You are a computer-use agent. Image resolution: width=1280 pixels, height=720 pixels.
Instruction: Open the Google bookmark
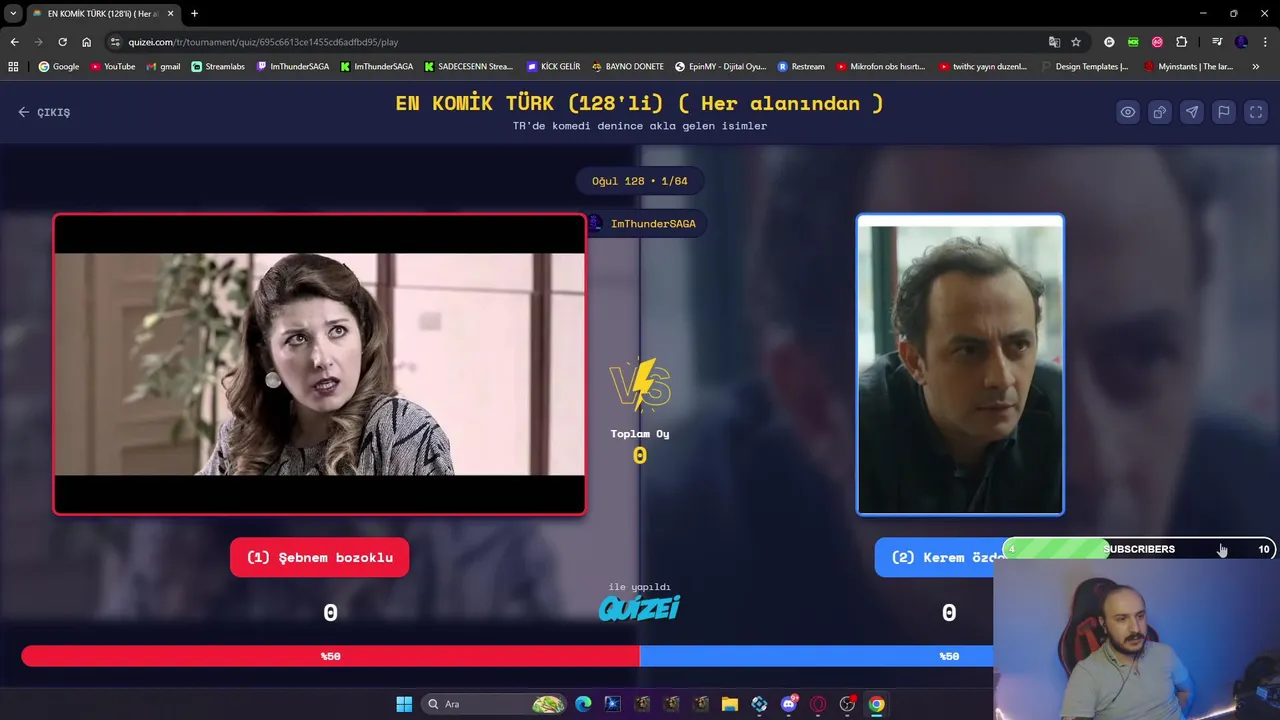click(59, 67)
